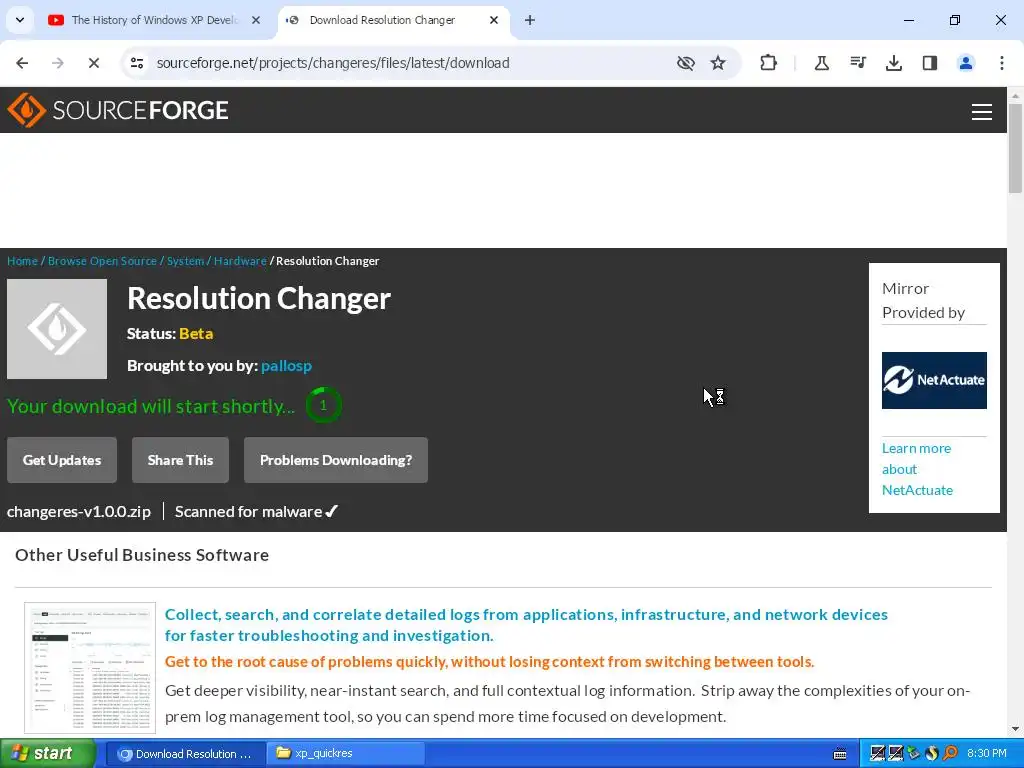This screenshot has width=1024, height=768.
Task: Click the SourceForge logo in the header
Action: [118, 110]
